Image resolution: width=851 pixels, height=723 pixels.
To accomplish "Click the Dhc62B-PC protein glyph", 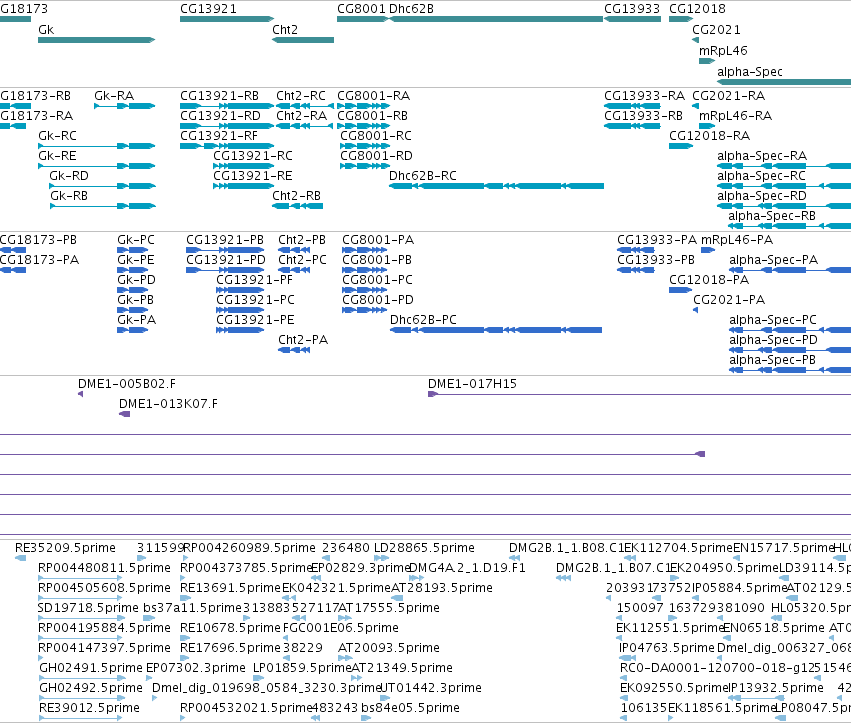I will click(x=496, y=330).
